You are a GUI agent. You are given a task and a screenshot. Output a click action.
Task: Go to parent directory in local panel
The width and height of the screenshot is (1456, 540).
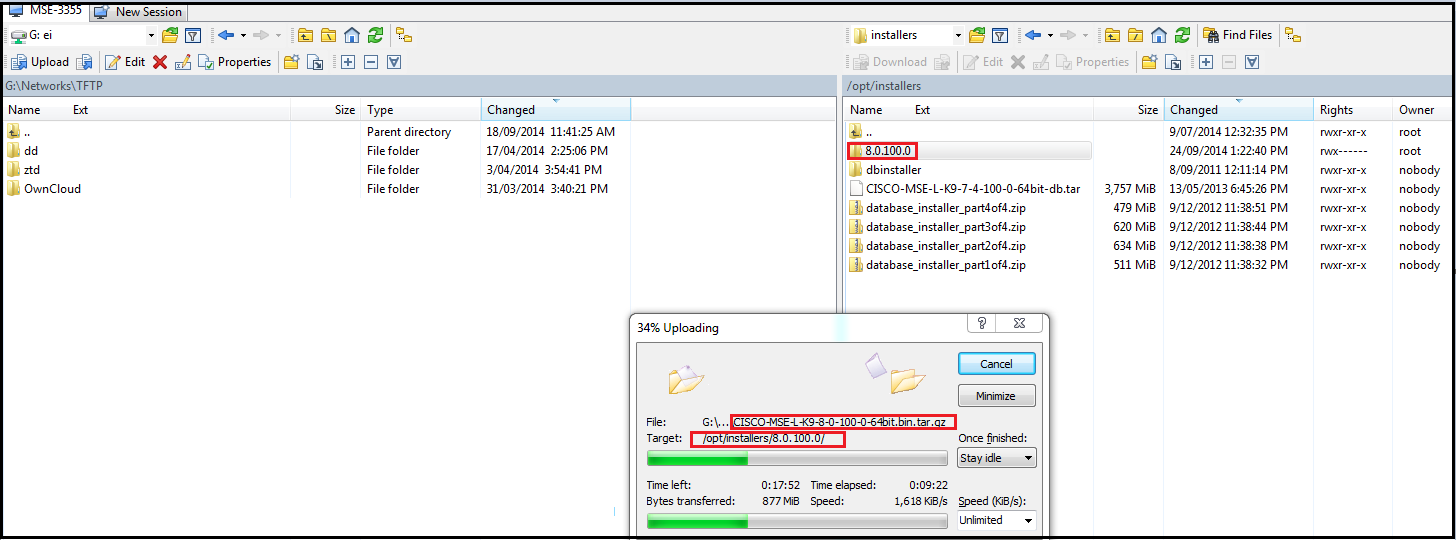(304, 35)
